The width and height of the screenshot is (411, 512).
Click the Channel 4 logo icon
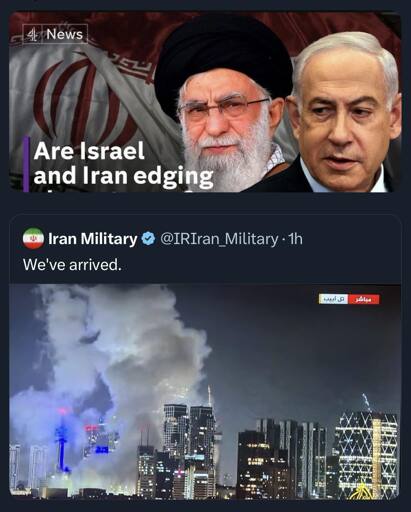[x=32, y=34]
